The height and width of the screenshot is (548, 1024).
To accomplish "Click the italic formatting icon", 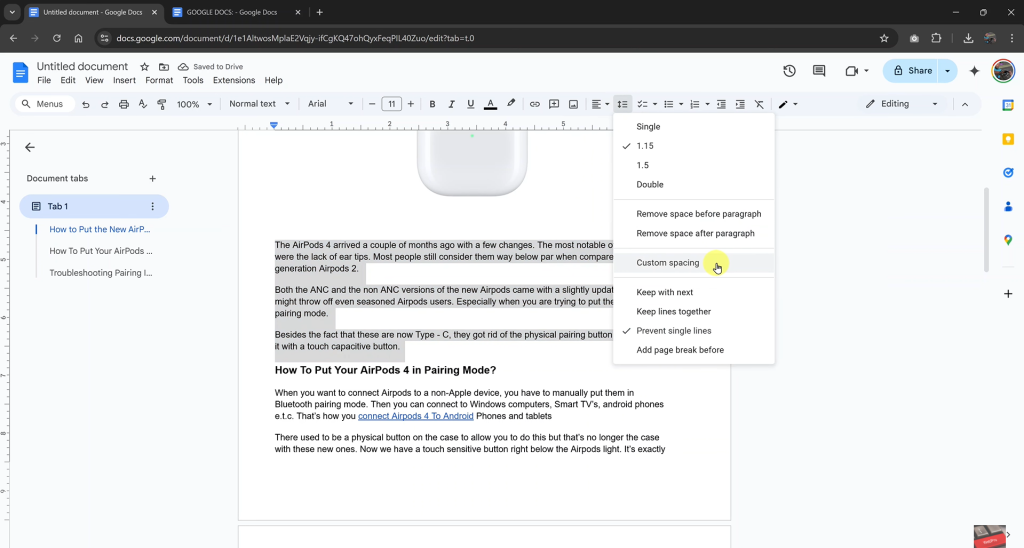I will click(x=451, y=104).
